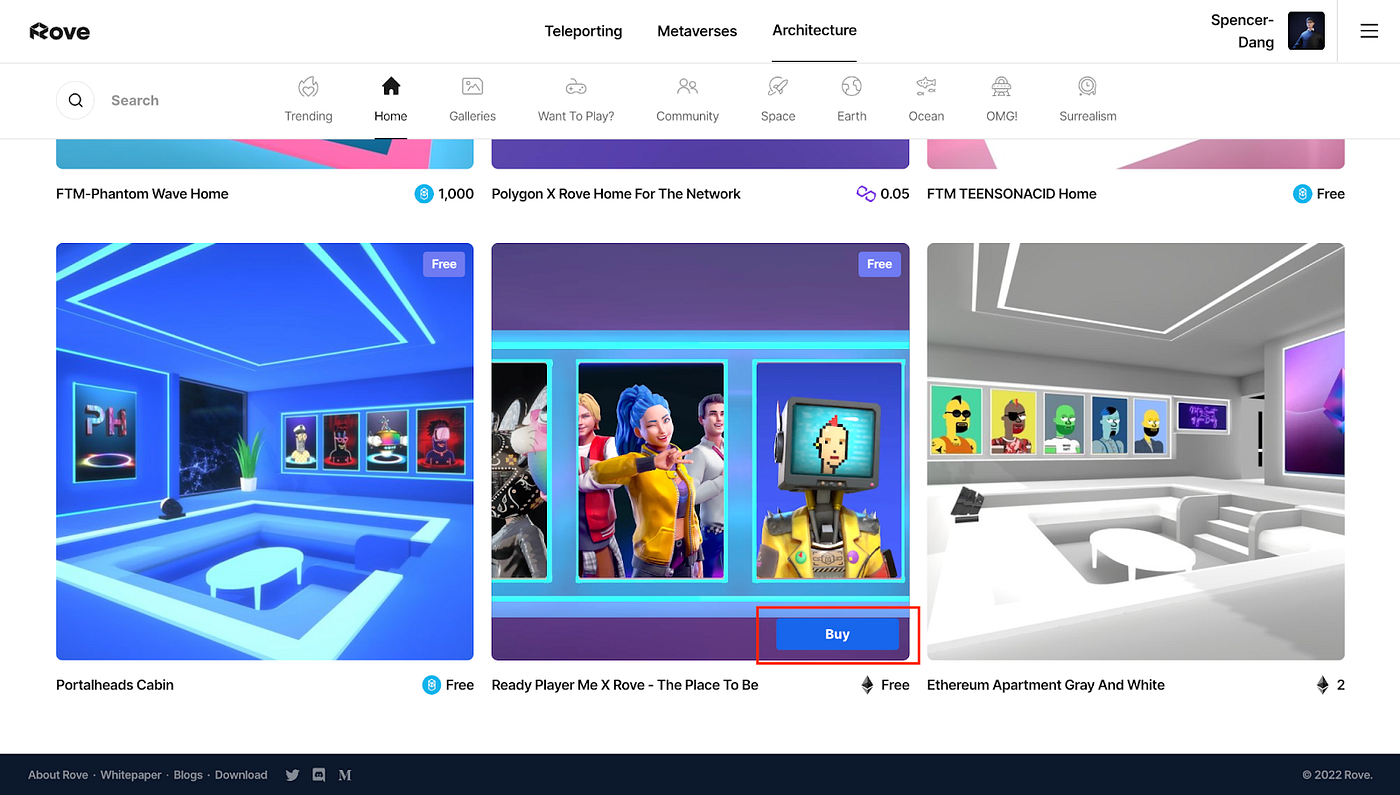Viewport: 1400px width, 795px height.
Task: Open the Download footer link
Action: click(241, 775)
